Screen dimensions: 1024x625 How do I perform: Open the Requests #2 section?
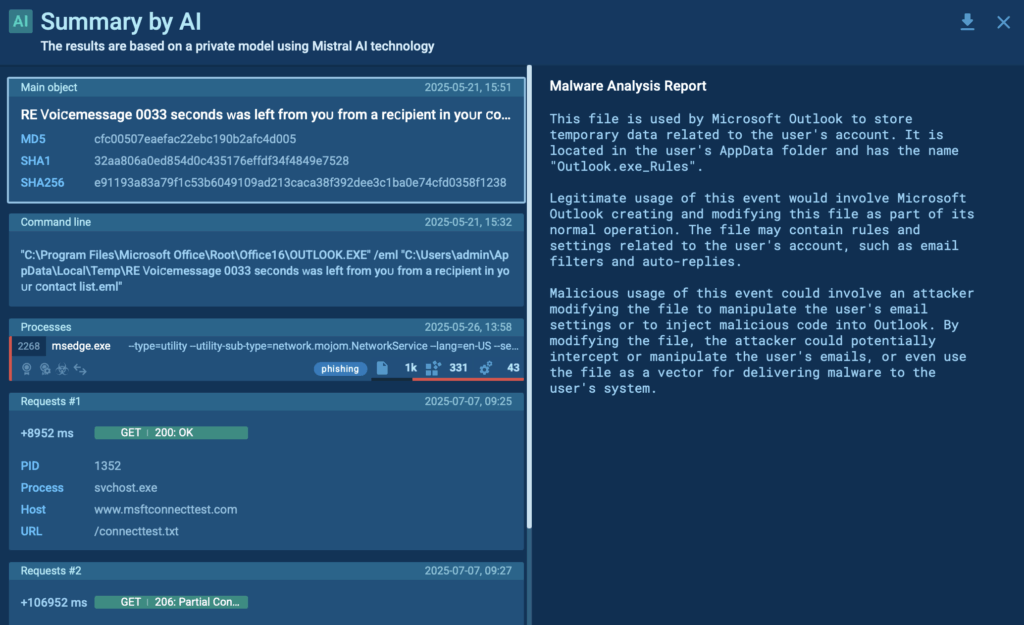click(266, 571)
